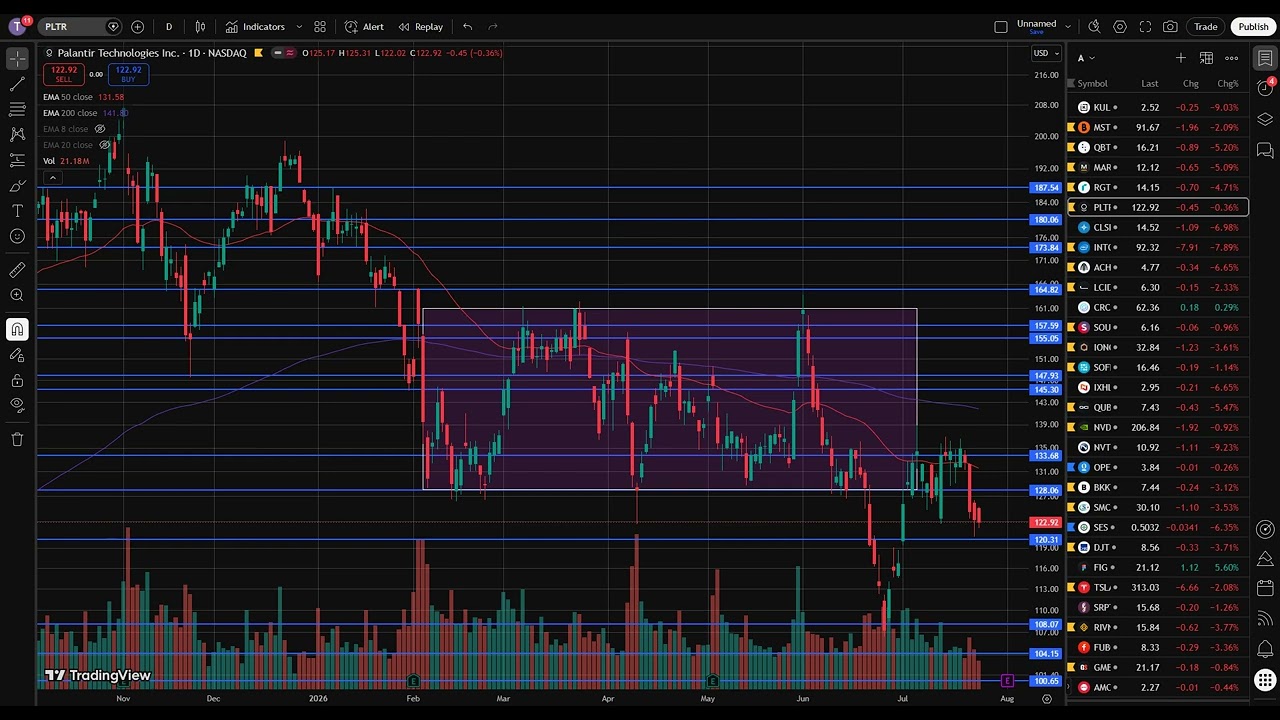Collapse the indicator legend chevron
This screenshot has width=1280, height=720.
click(x=52, y=178)
